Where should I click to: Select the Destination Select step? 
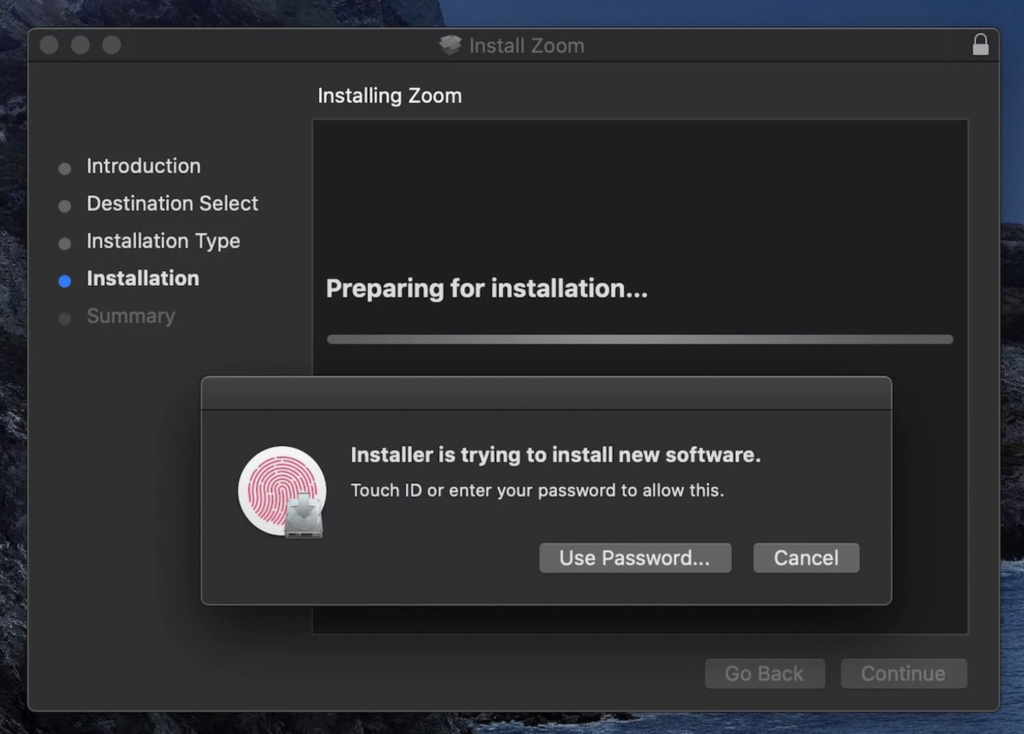(172, 204)
